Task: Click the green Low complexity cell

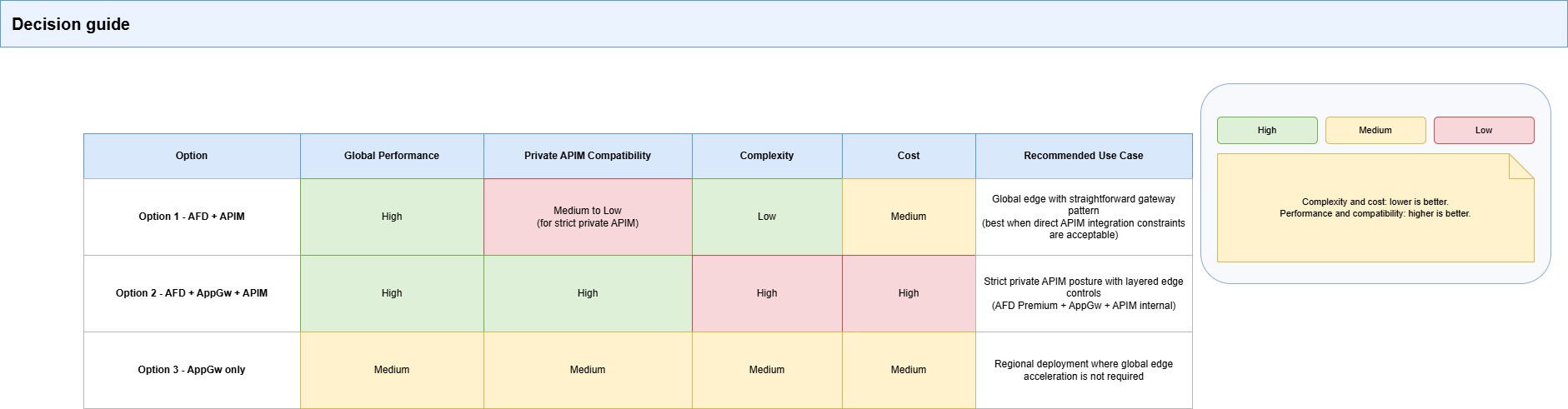Action: [x=767, y=217]
